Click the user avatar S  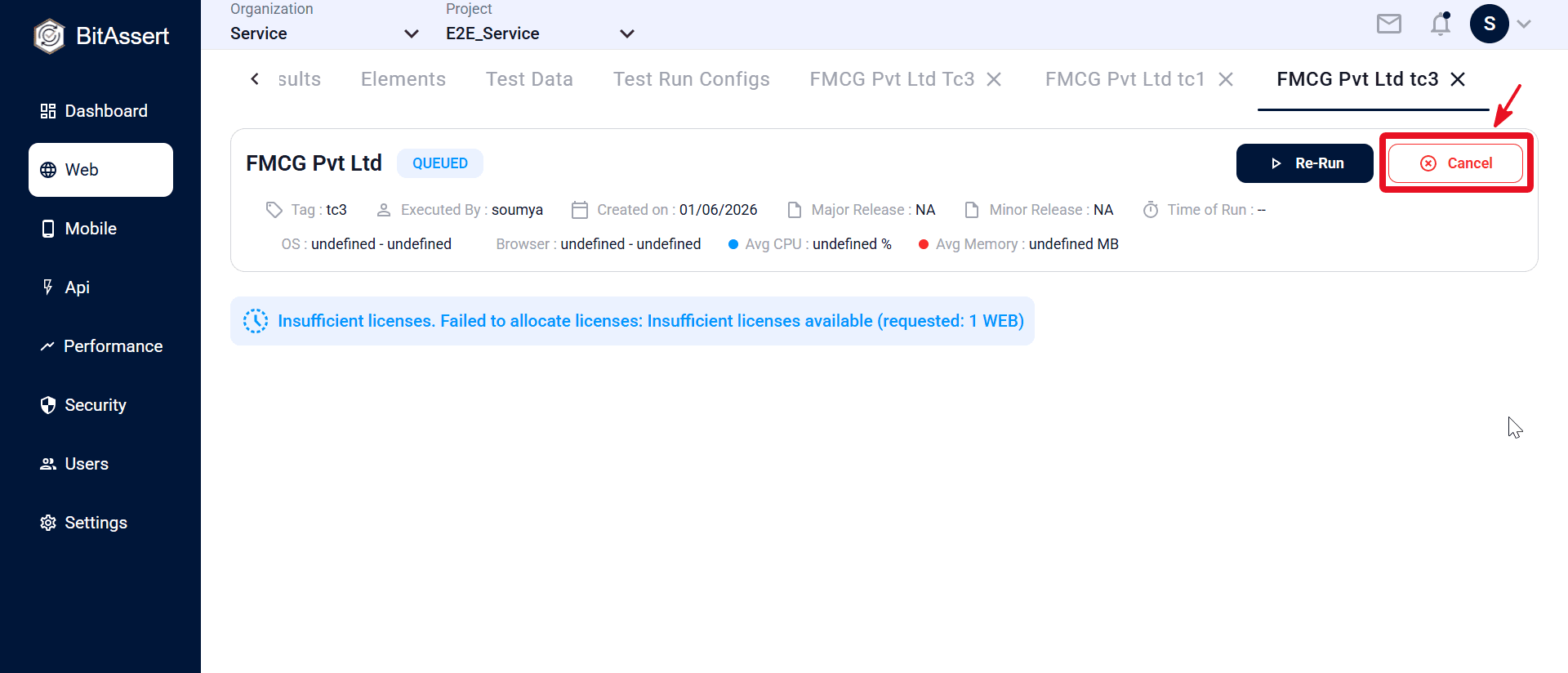coord(1490,24)
